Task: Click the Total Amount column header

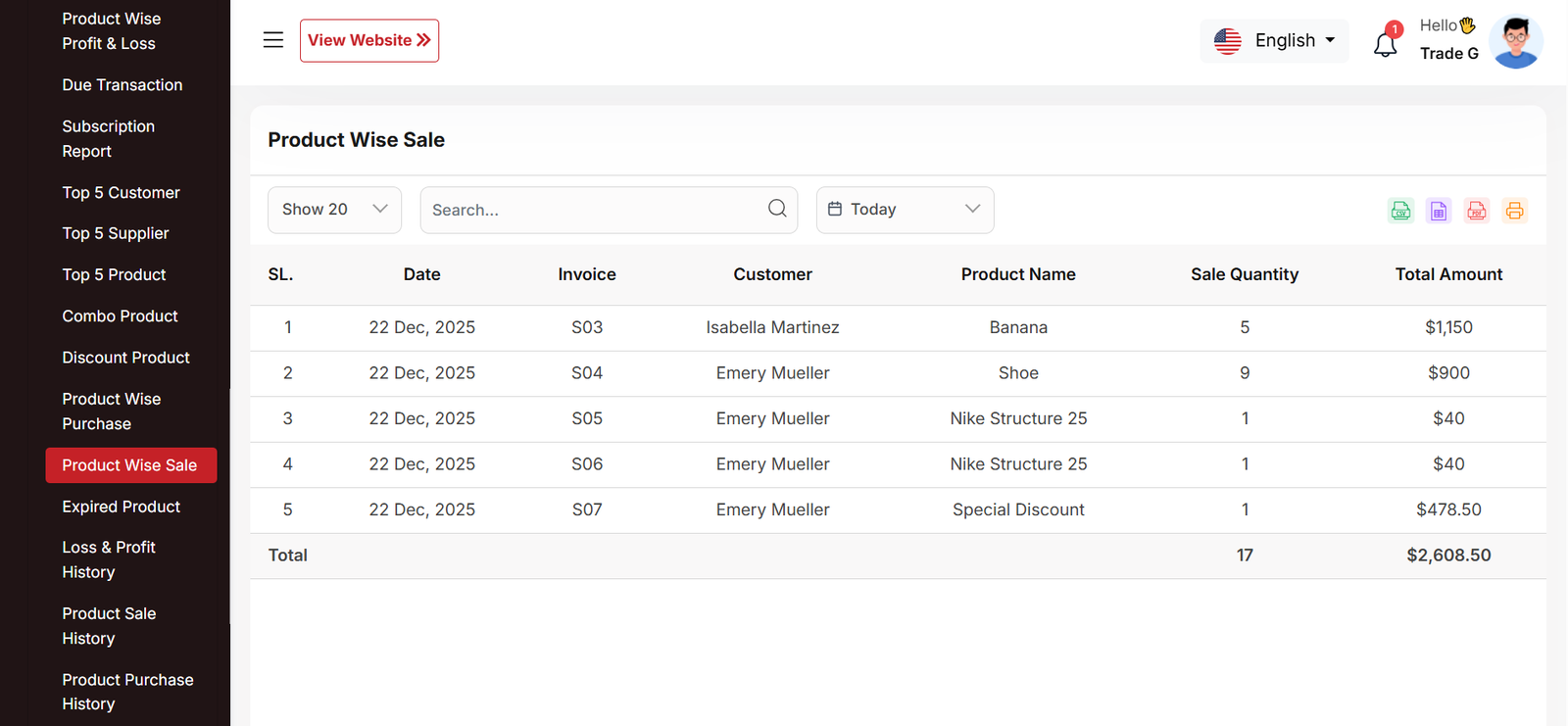Action: (1447, 274)
